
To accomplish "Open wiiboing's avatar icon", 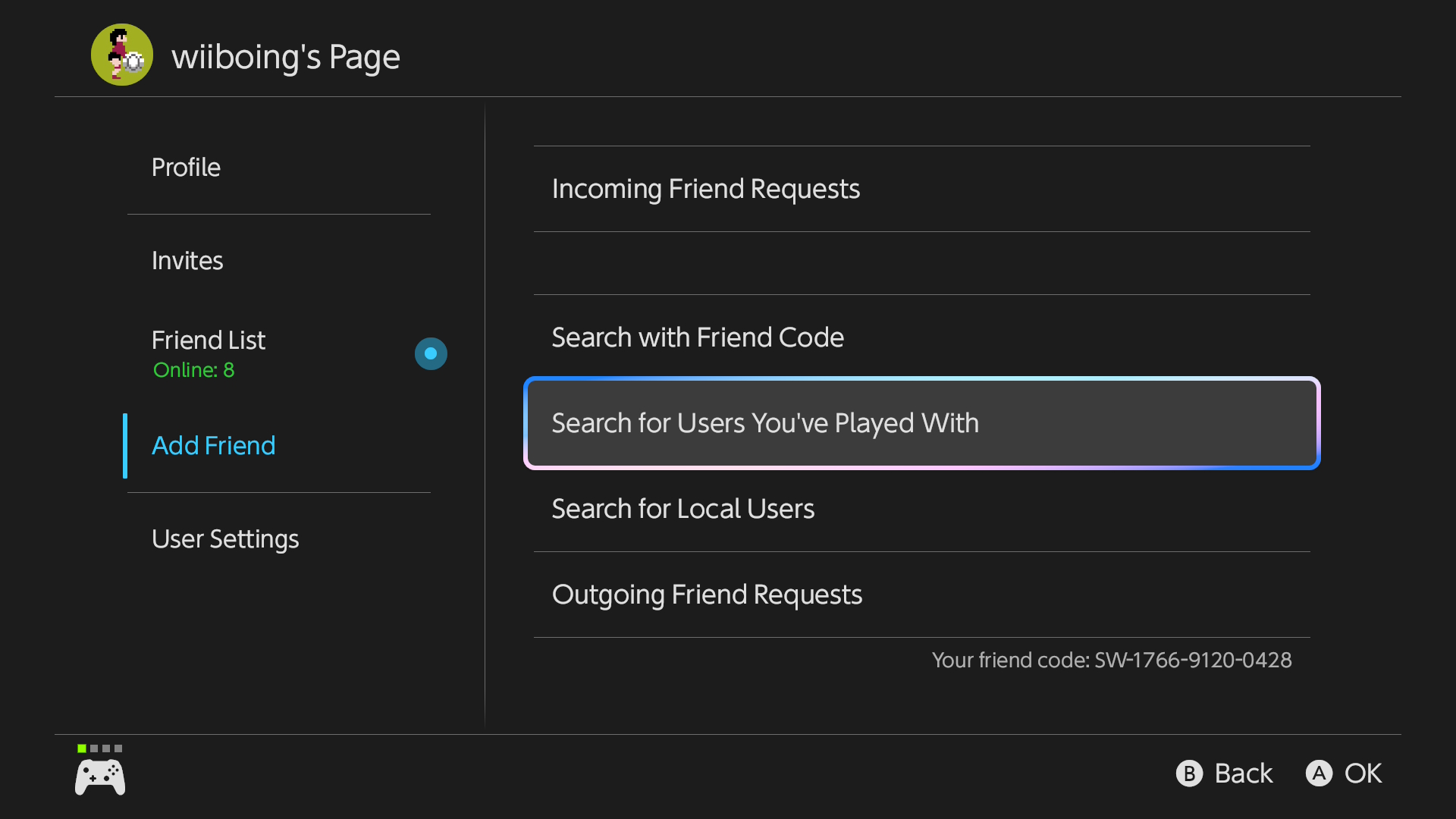I will tap(122, 55).
